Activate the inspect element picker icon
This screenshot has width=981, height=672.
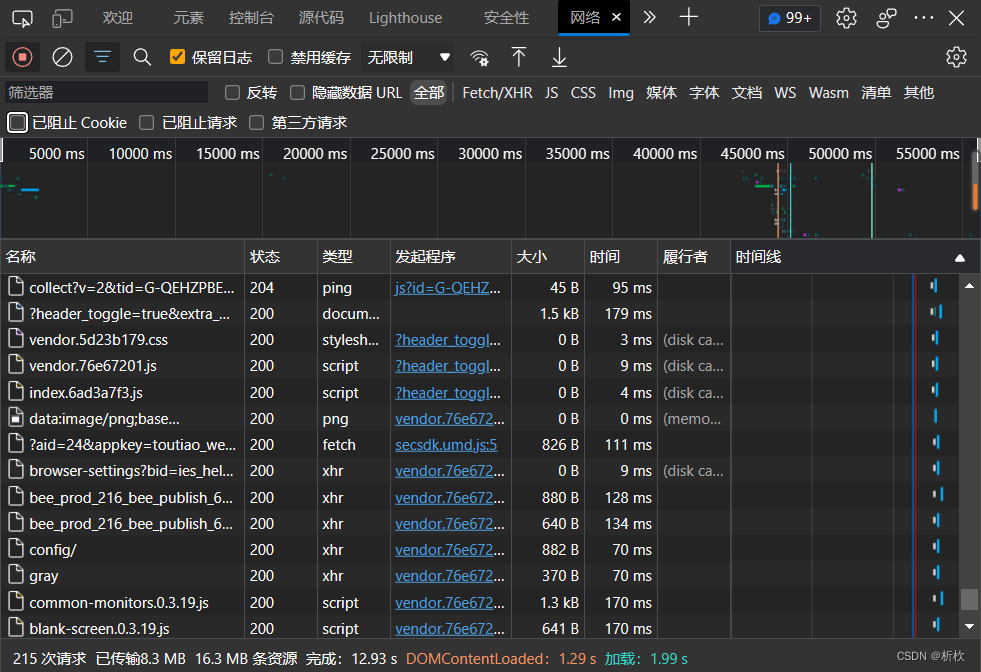tap(22, 18)
